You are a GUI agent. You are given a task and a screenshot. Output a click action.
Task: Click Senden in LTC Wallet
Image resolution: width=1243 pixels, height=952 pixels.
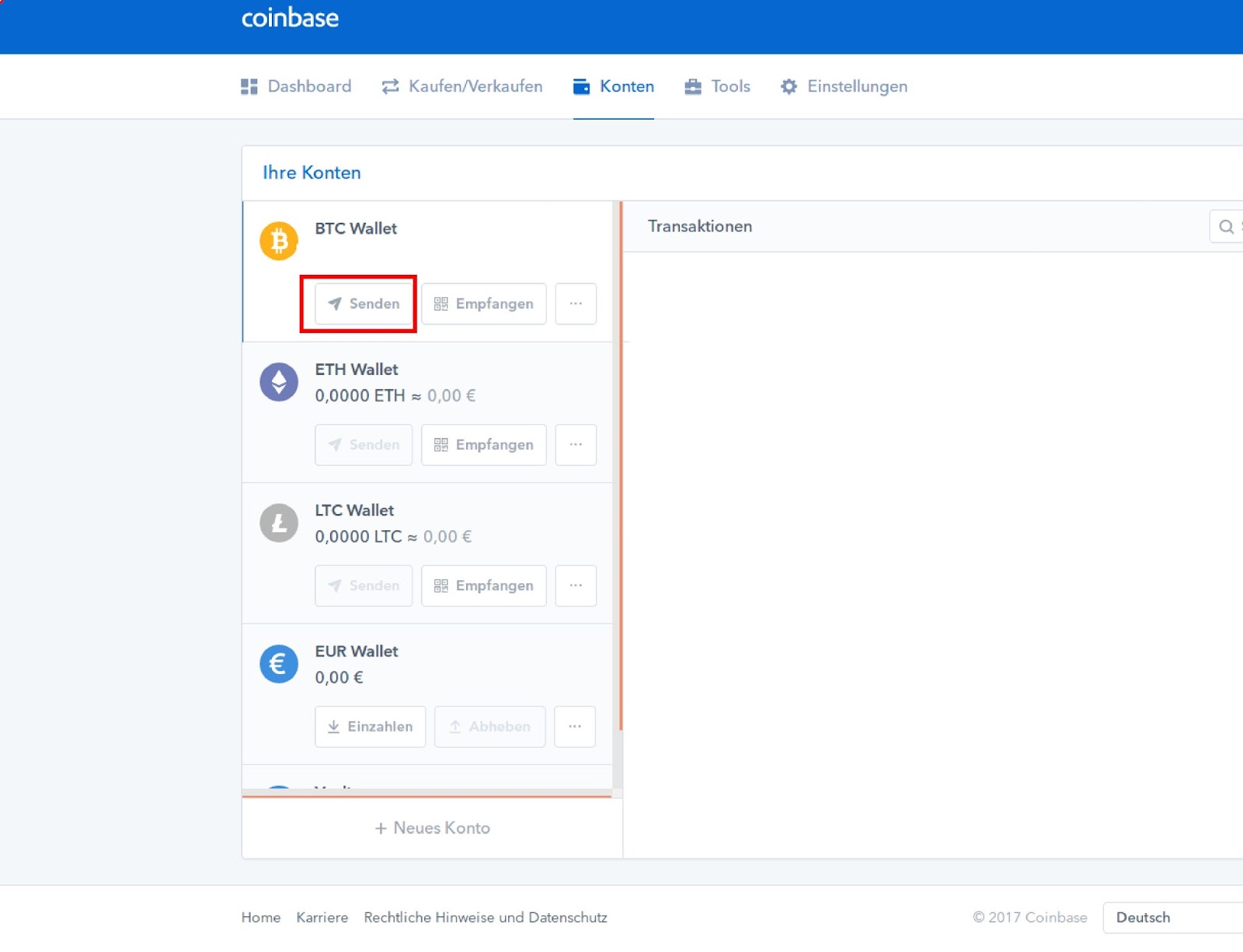coord(364,585)
